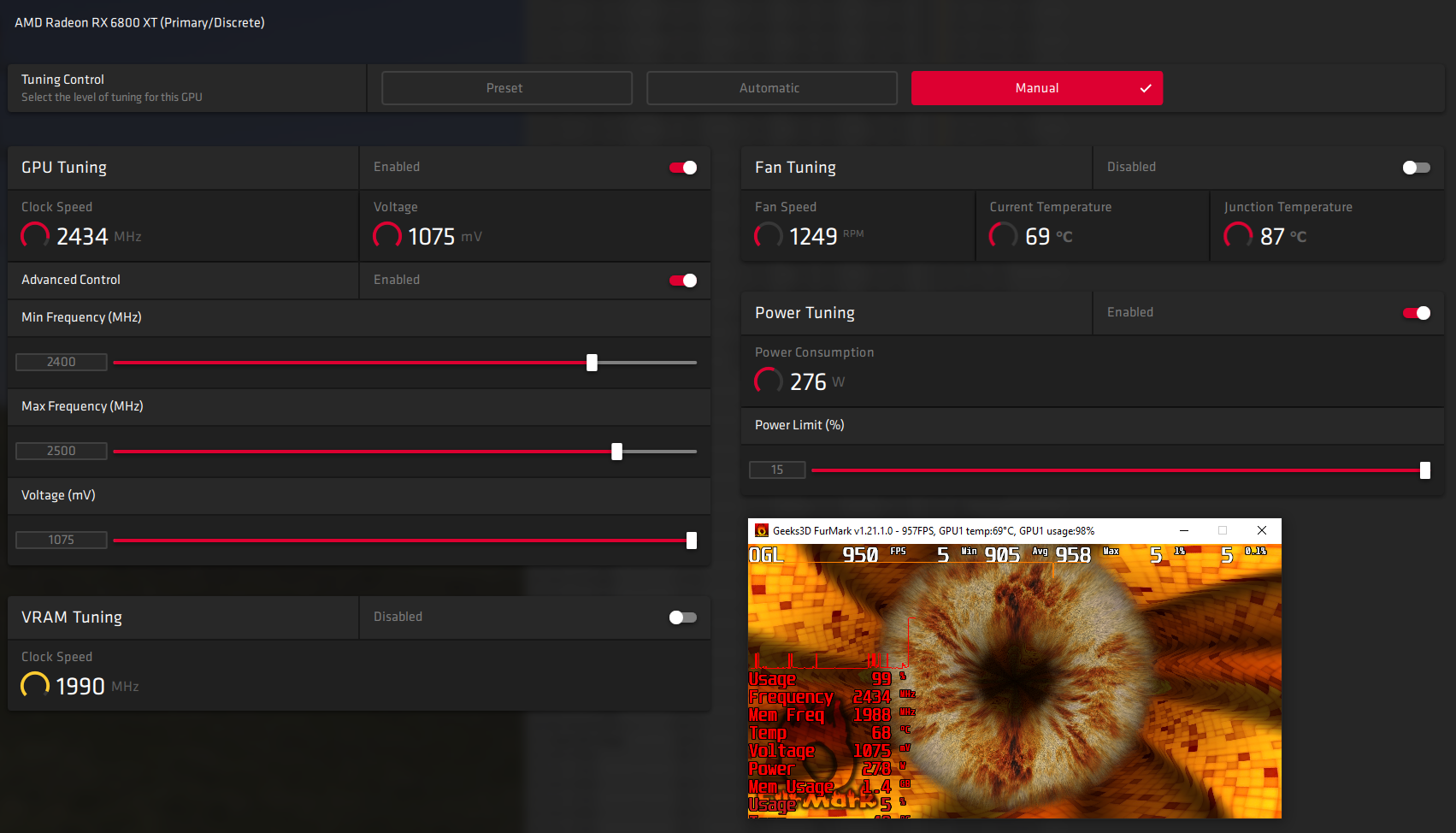Click the Junction Temperature gauge icon
Screen dimensions: 1456x833
tap(1239, 235)
